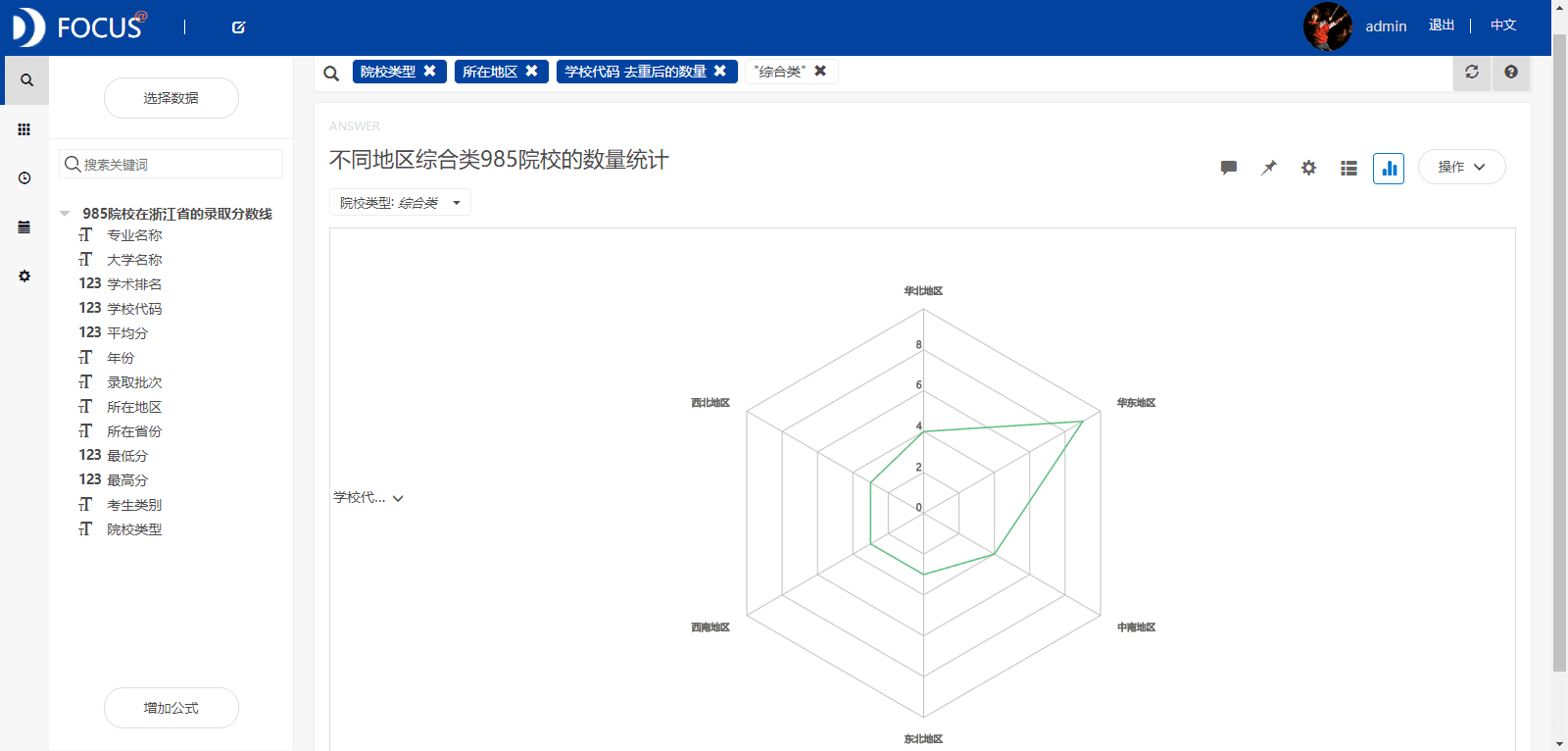Open the help question mark icon
The height and width of the screenshot is (751, 1568).
pos(1511,72)
